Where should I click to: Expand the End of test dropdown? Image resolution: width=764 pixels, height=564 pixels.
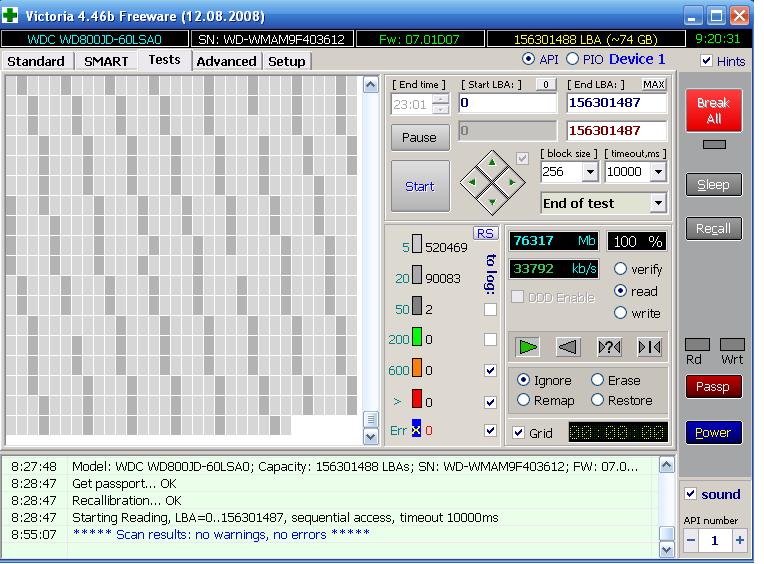pos(657,203)
